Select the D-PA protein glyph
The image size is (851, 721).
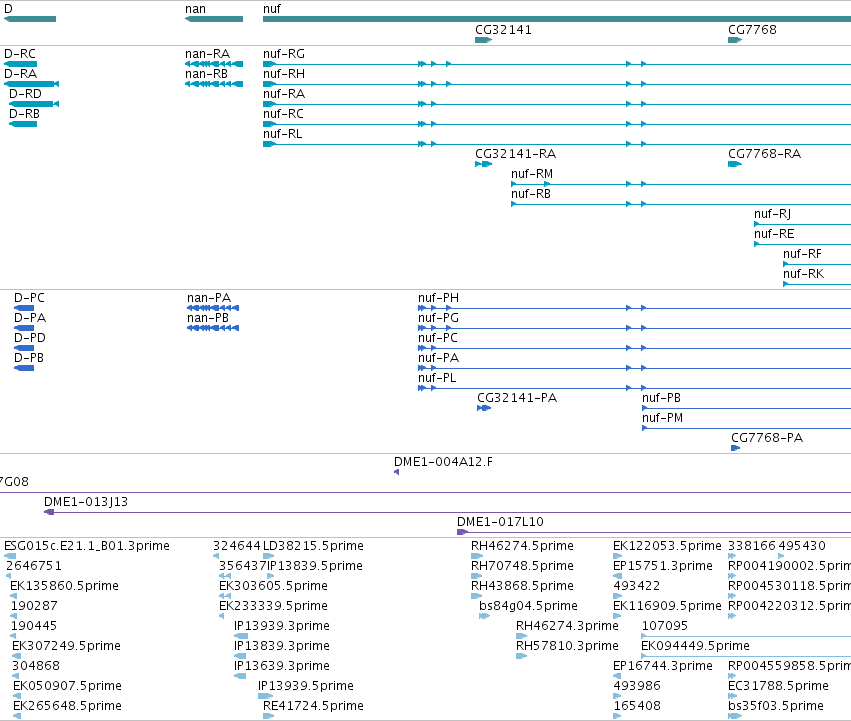click(x=24, y=328)
